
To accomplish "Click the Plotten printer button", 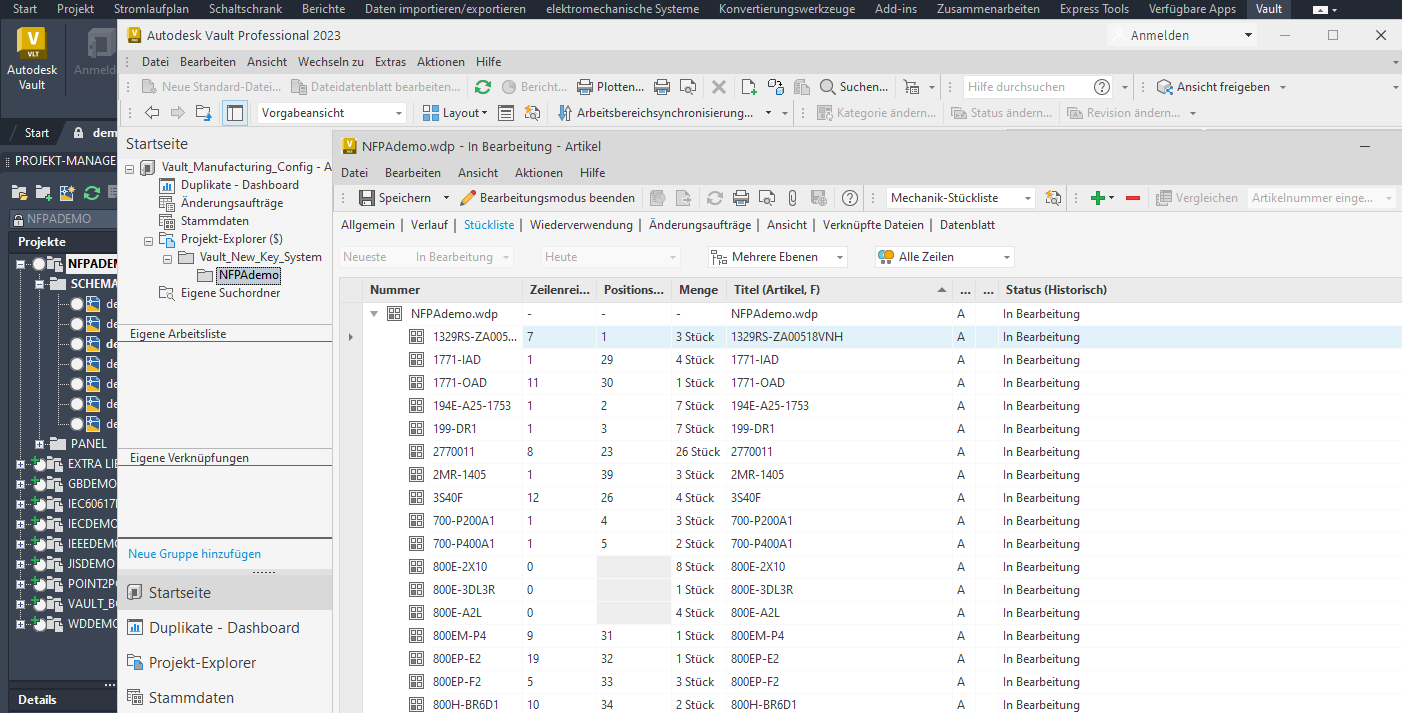I will pos(610,87).
